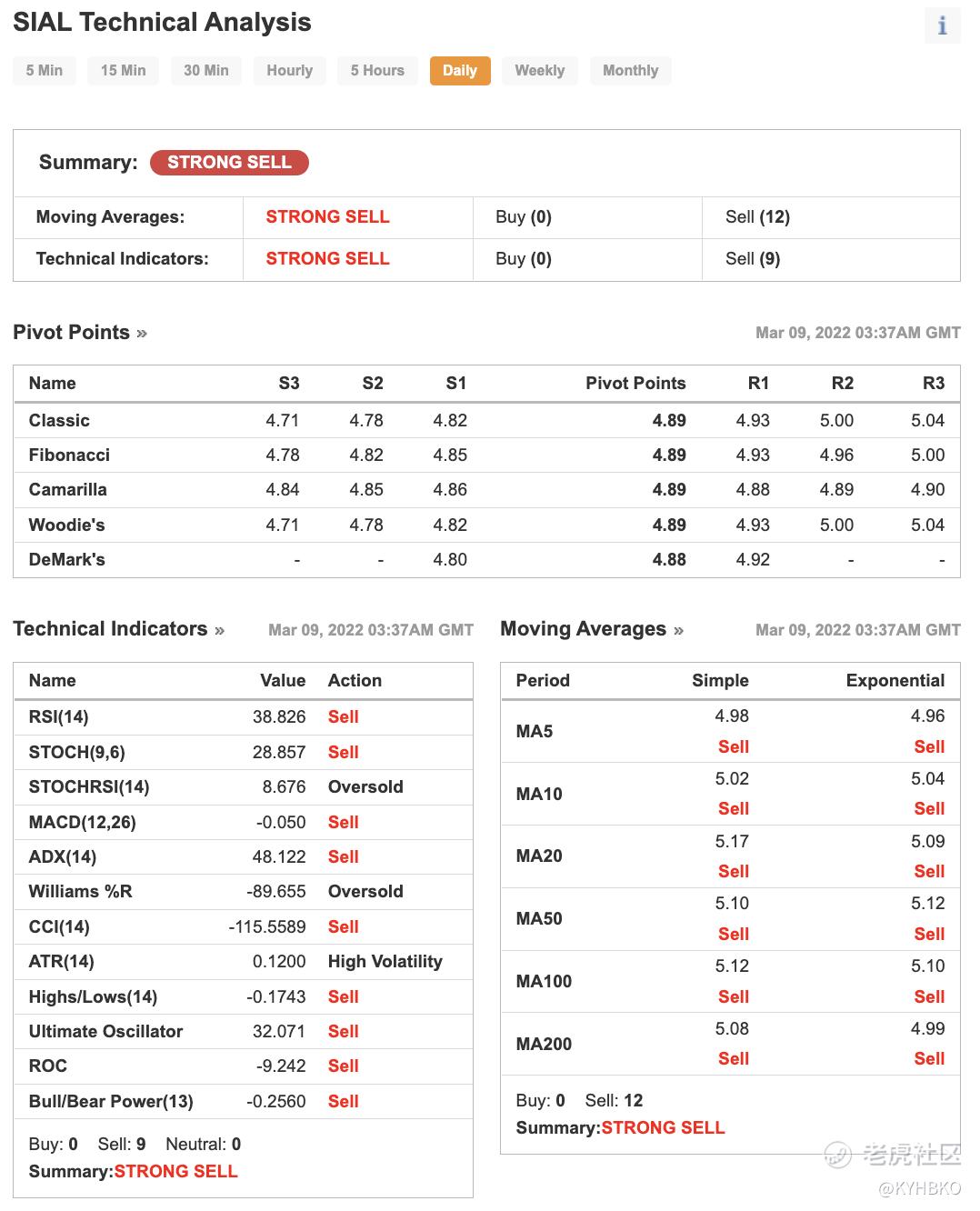This screenshot has width=980, height=1211.
Task: Select the 5 Min timeframe tab
Action: click(x=45, y=71)
